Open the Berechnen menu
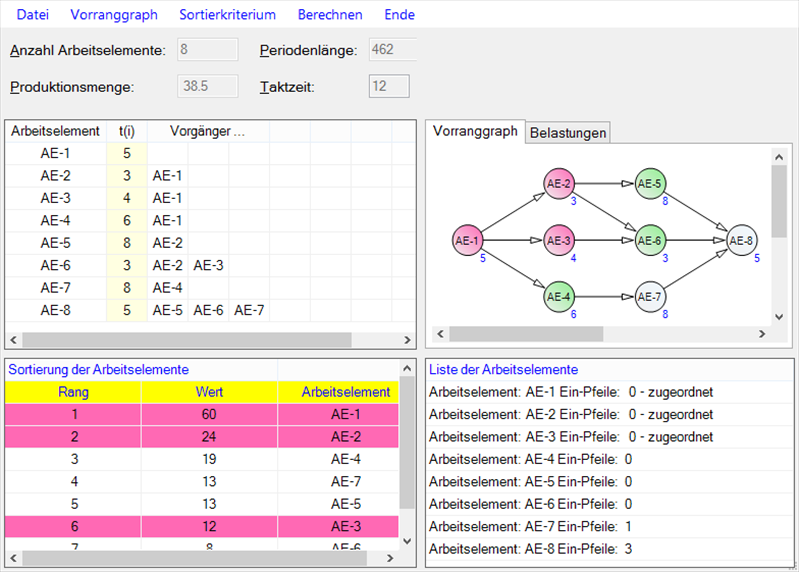The image size is (799, 572). coord(329,15)
